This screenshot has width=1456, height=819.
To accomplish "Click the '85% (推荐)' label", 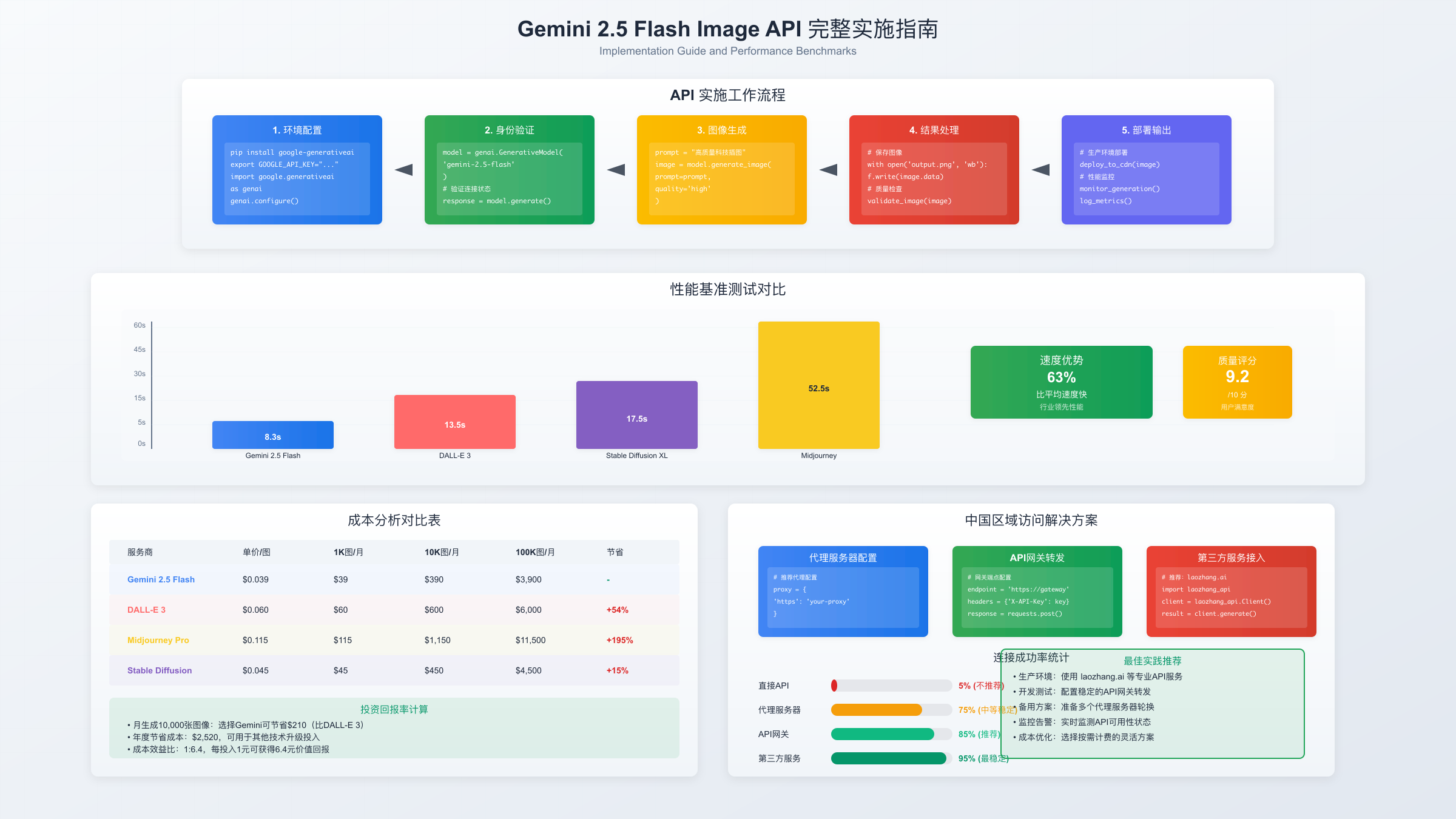I will [x=980, y=734].
